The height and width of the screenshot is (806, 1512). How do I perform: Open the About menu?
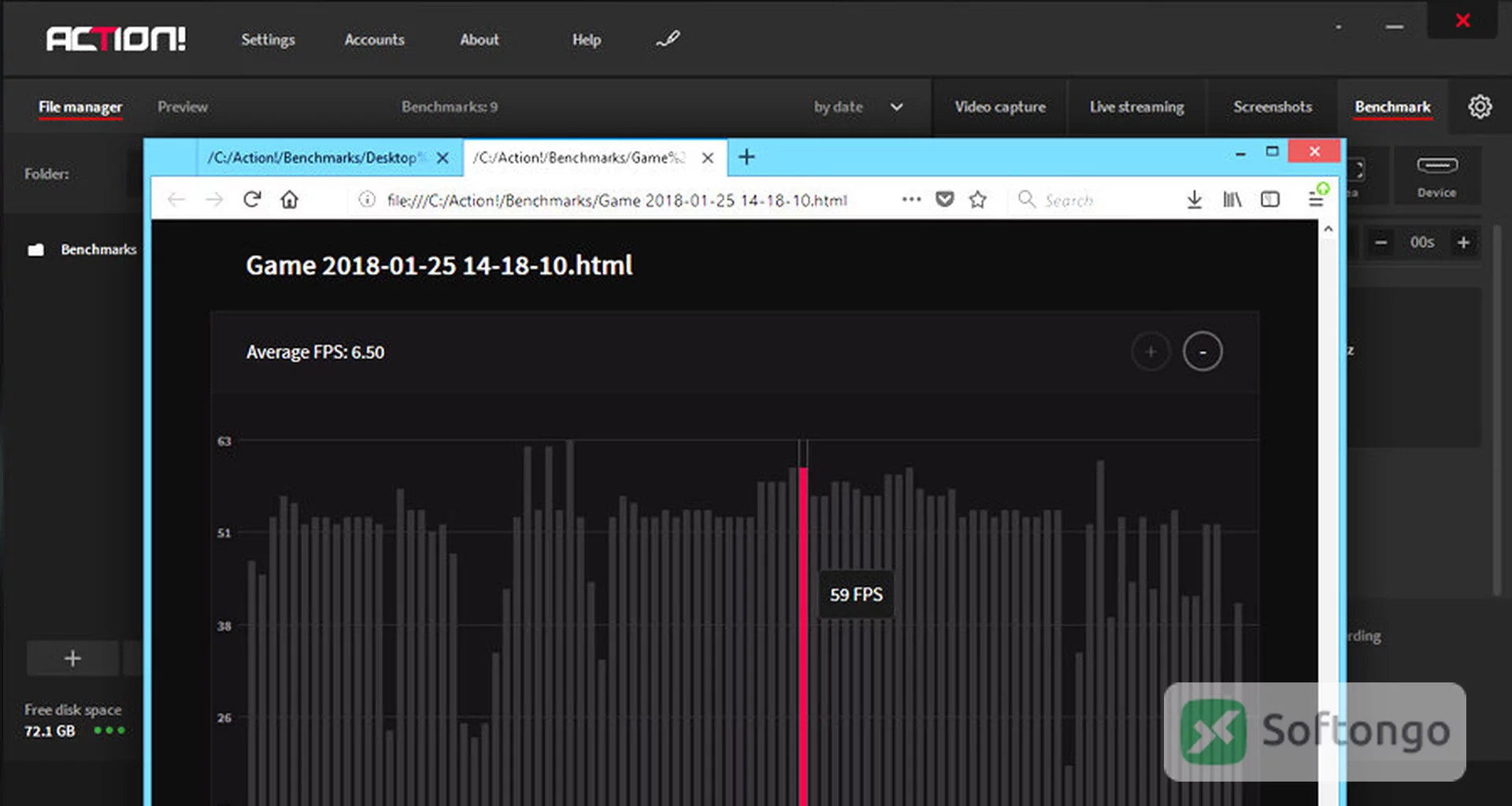pos(480,40)
